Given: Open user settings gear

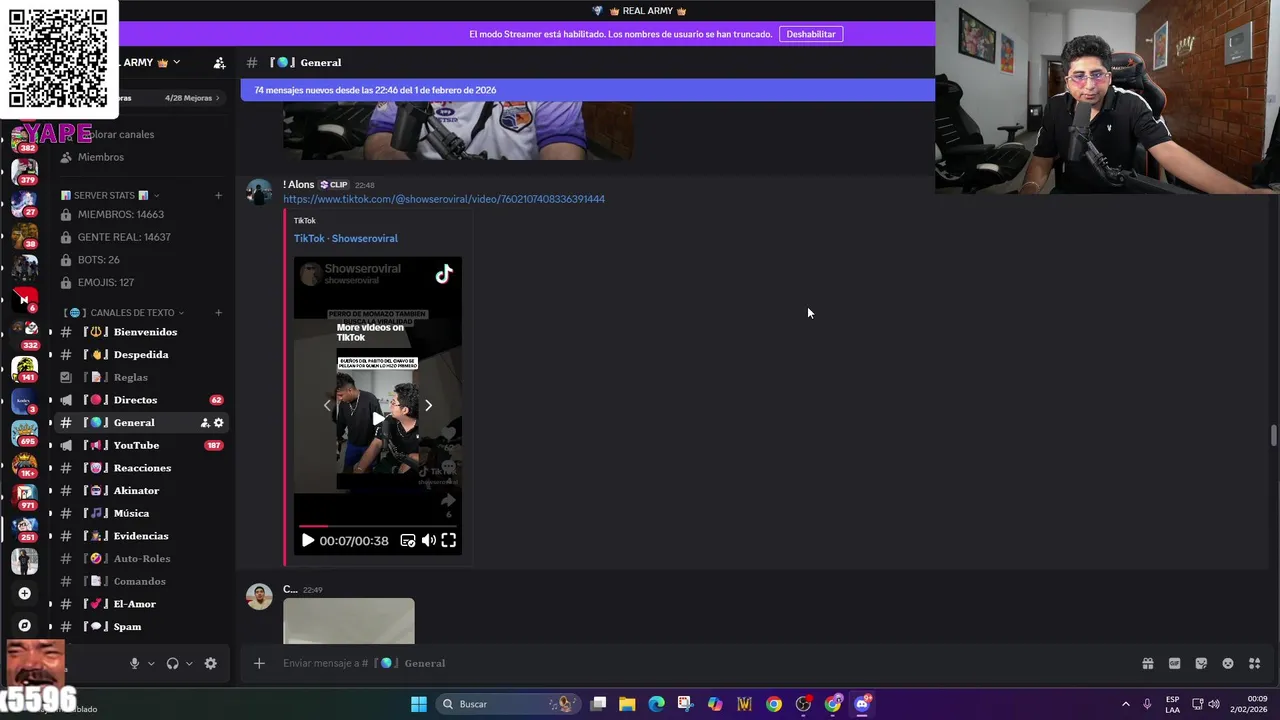Looking at the screenshot, I should (x=210, y=663).
